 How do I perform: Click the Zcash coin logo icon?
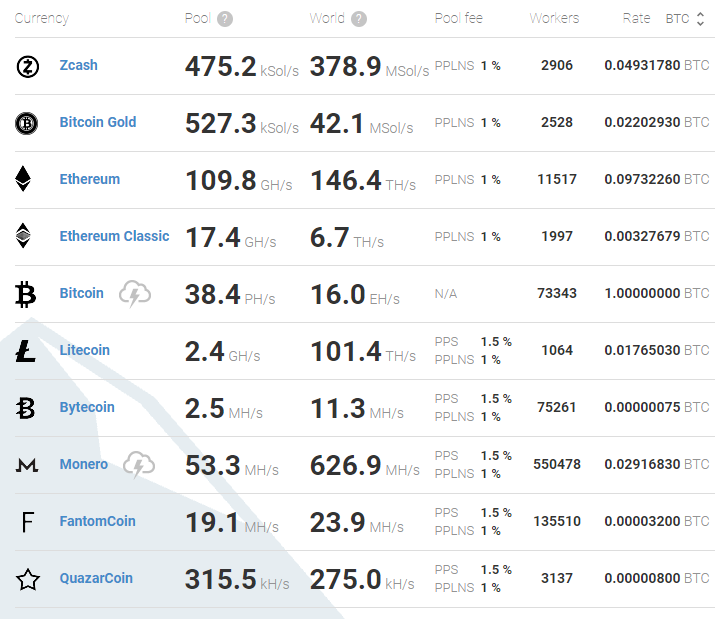pyautogui.click(x=27, y=67)
